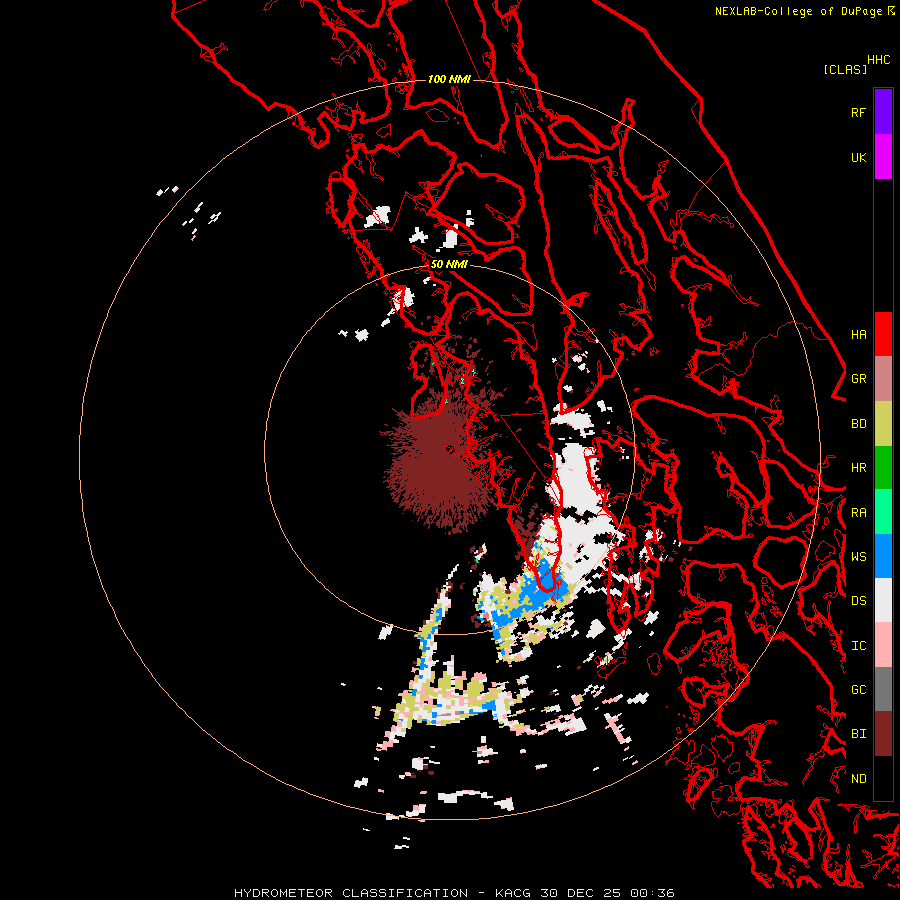The height and width of the screenshot is (900, 900).
Task: Click the RF purple legend swatch
Action: pyautogui.click(x=883, y=112)
